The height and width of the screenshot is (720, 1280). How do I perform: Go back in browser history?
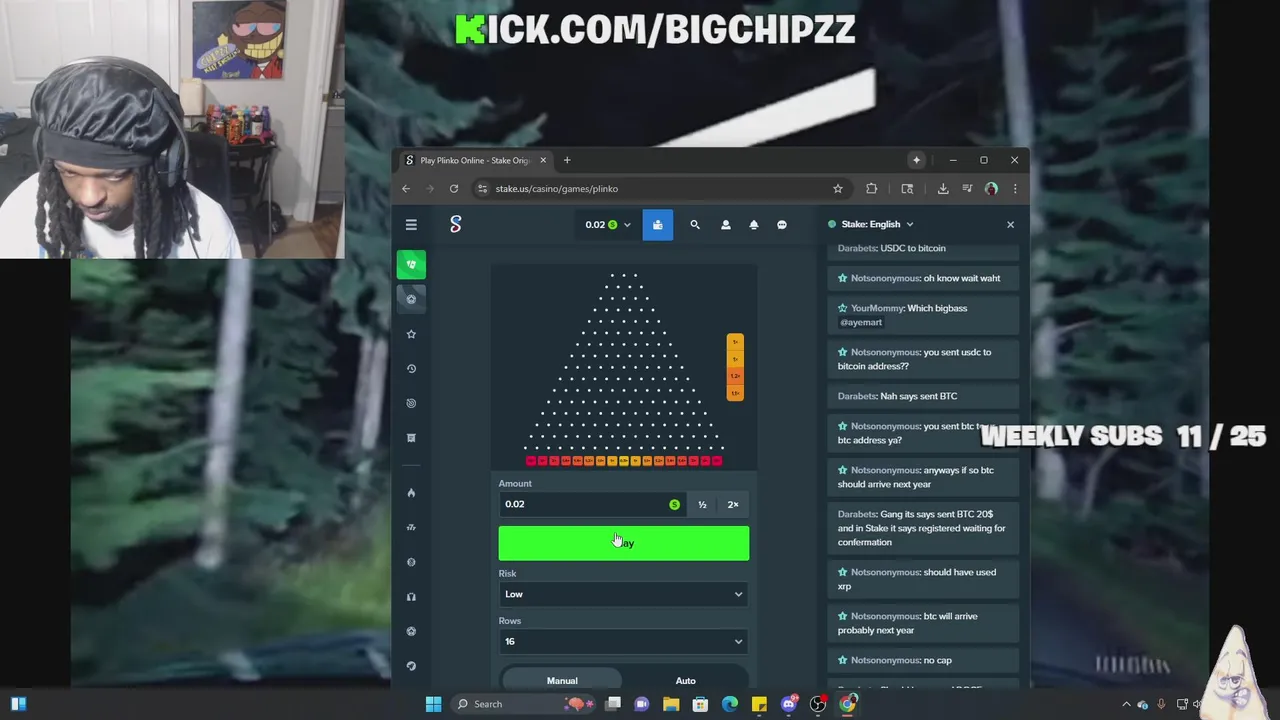pyautogui.click(x=406, y=189)
